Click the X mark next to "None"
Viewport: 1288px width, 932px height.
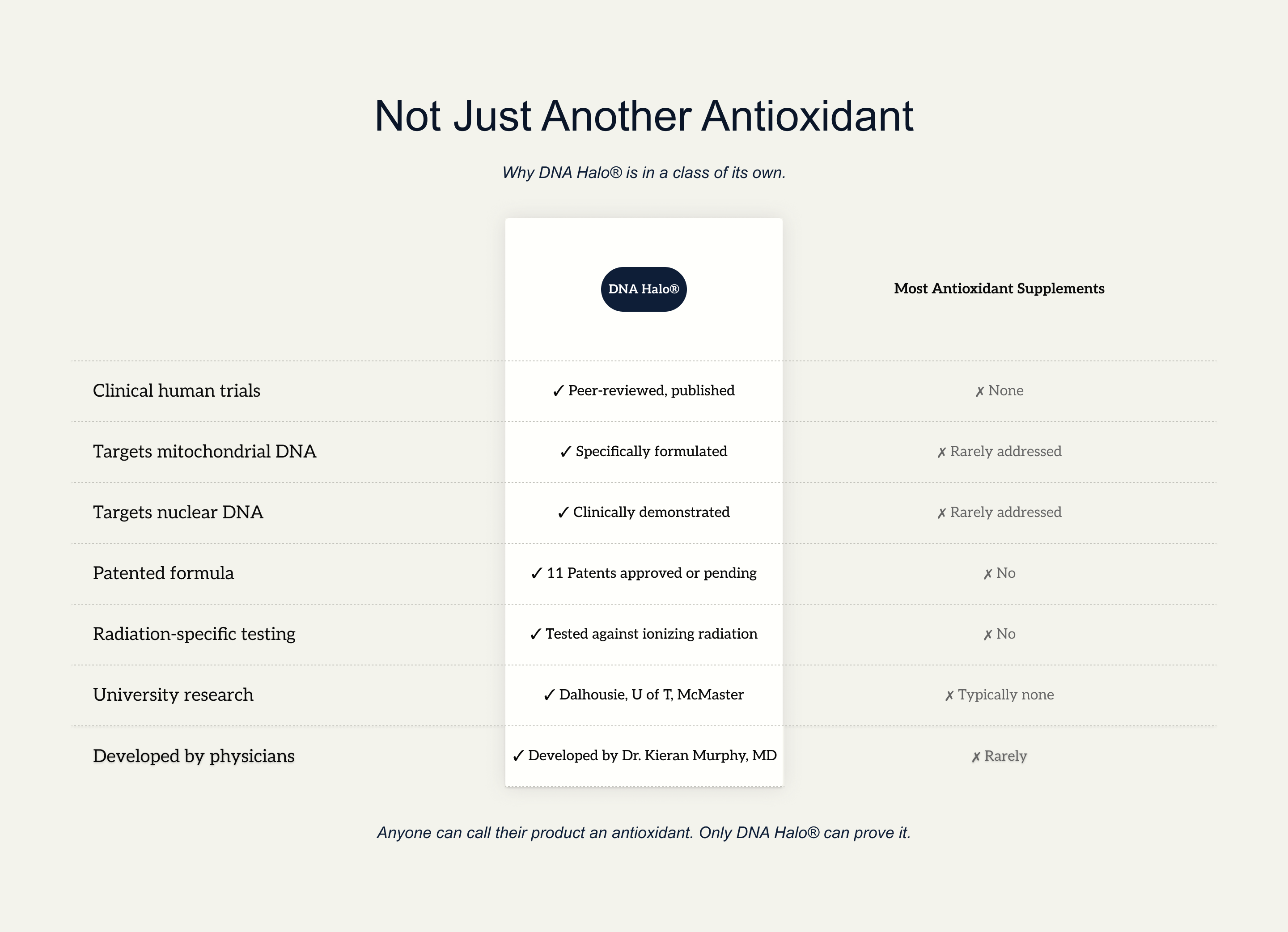[979, 391]
